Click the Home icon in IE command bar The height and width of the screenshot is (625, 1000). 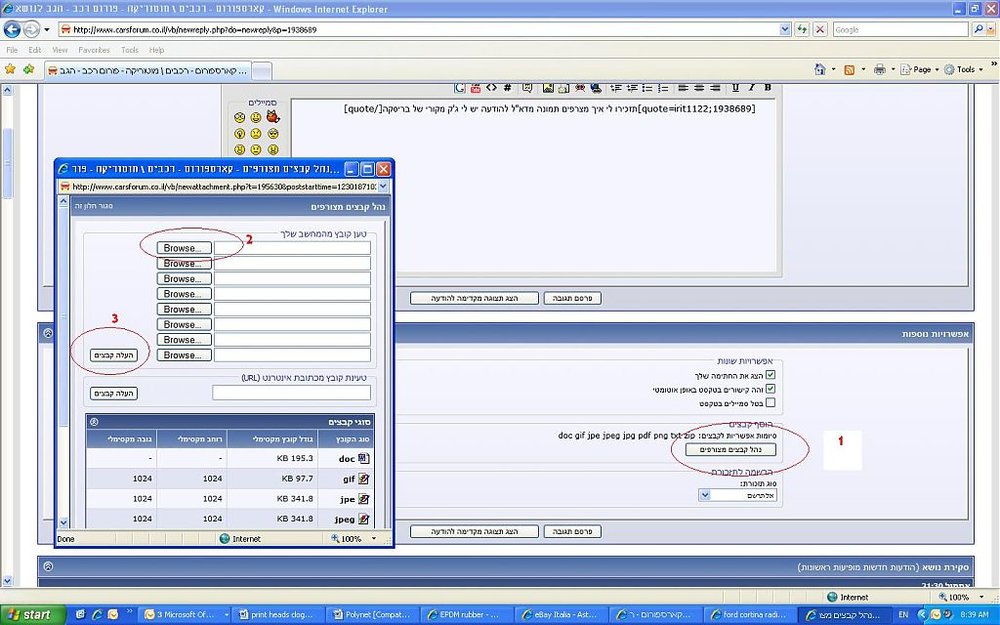tap(820, 69)
